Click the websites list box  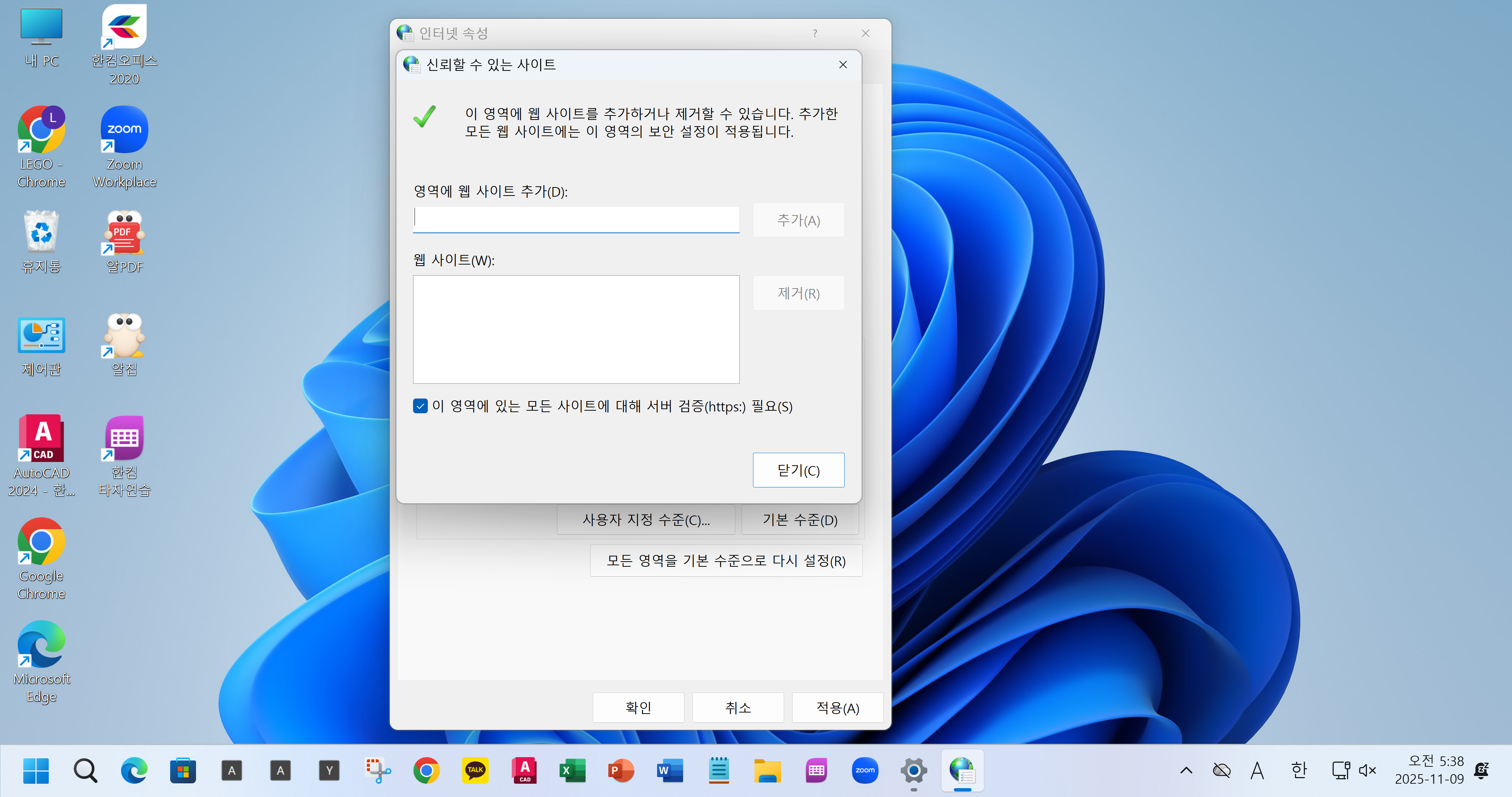click(575, 329)
